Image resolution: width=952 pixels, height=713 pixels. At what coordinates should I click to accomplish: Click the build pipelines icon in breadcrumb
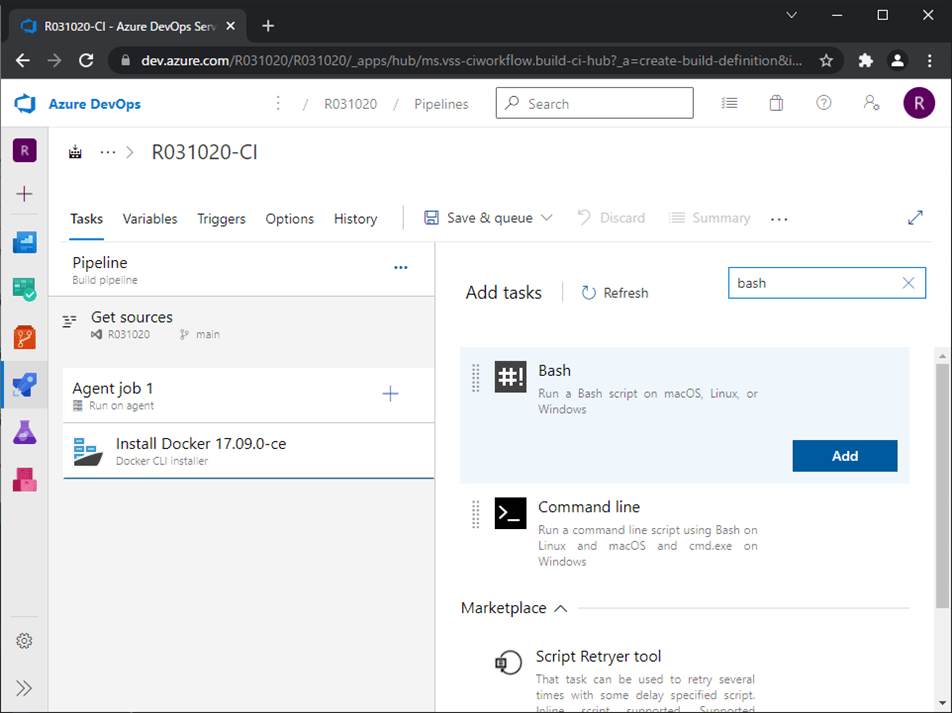pyautogui.click(x=75, y=152)
